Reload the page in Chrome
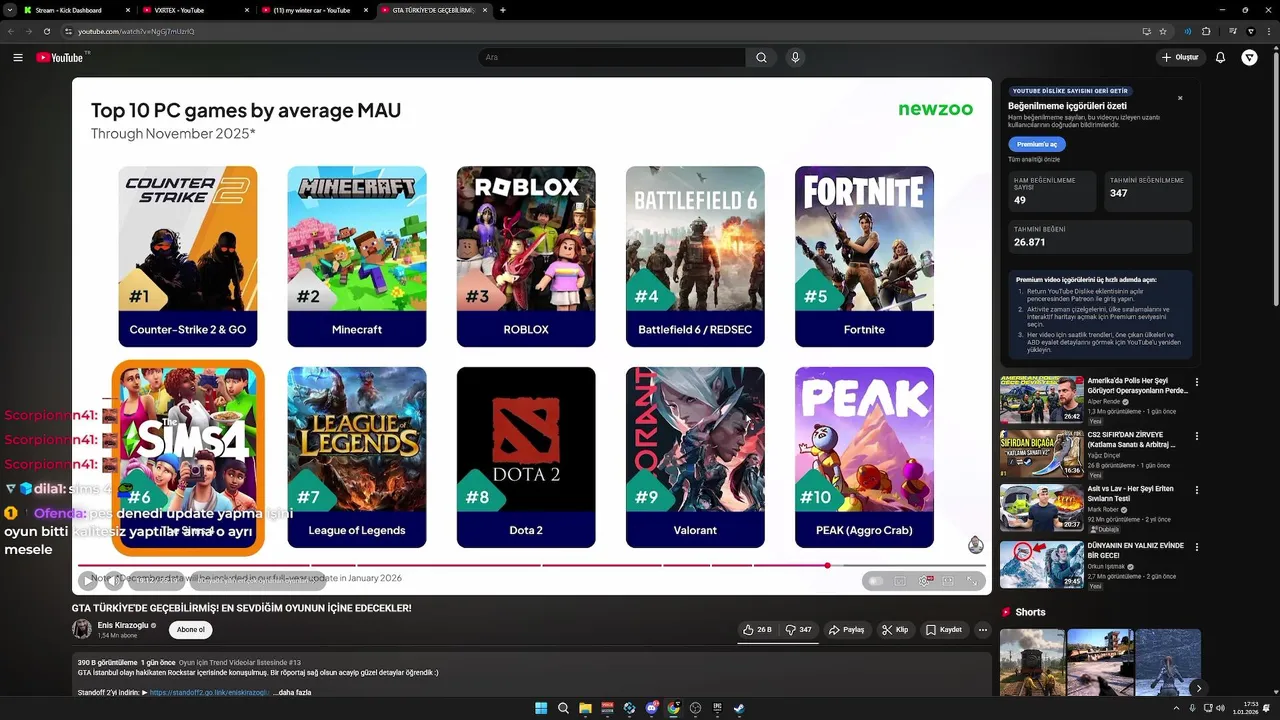1280x720 pixels. pos(46,31)
